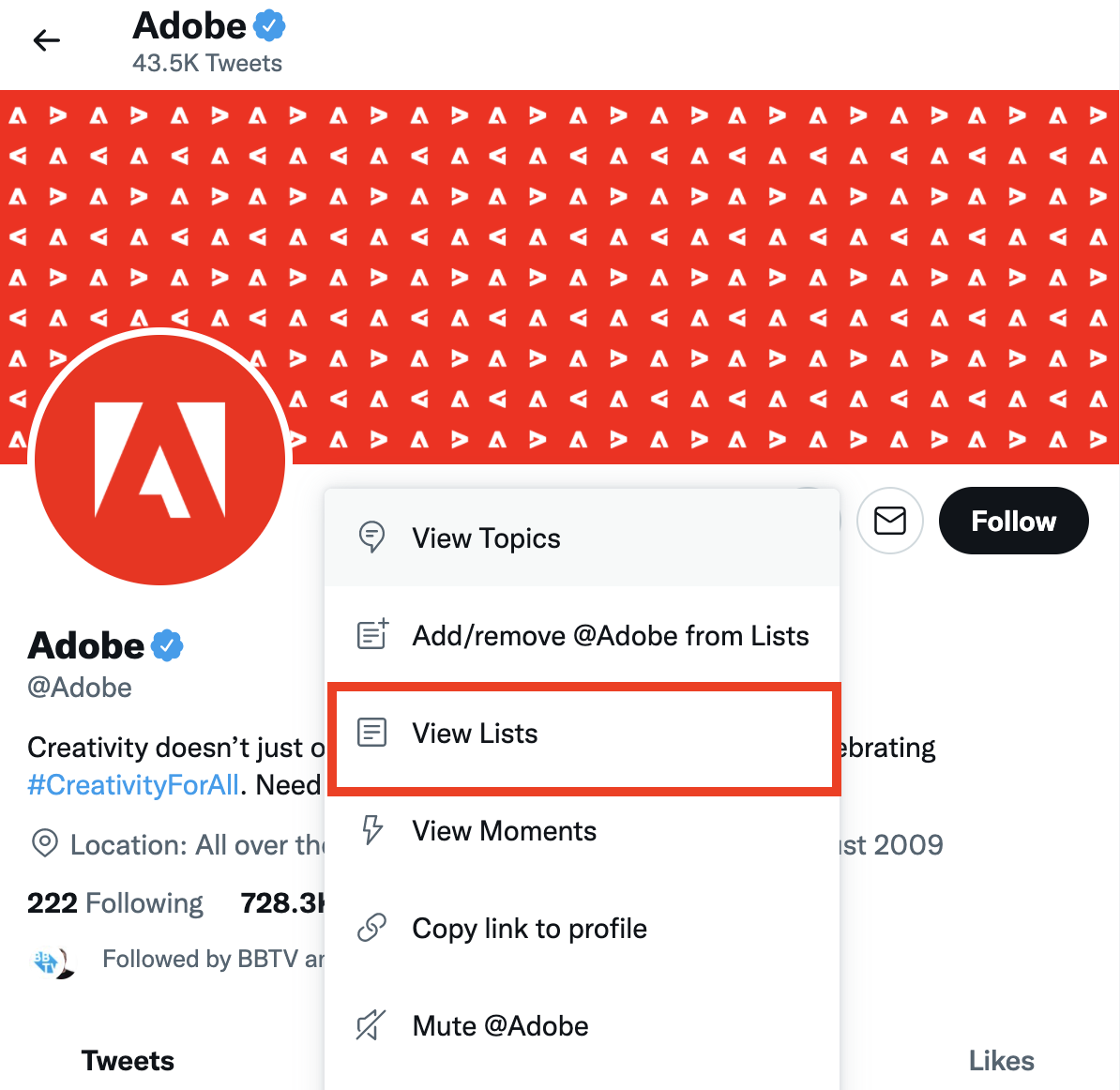1120x1090 pixels.
Task: Choose Copy link to profile
Action: 529,928
